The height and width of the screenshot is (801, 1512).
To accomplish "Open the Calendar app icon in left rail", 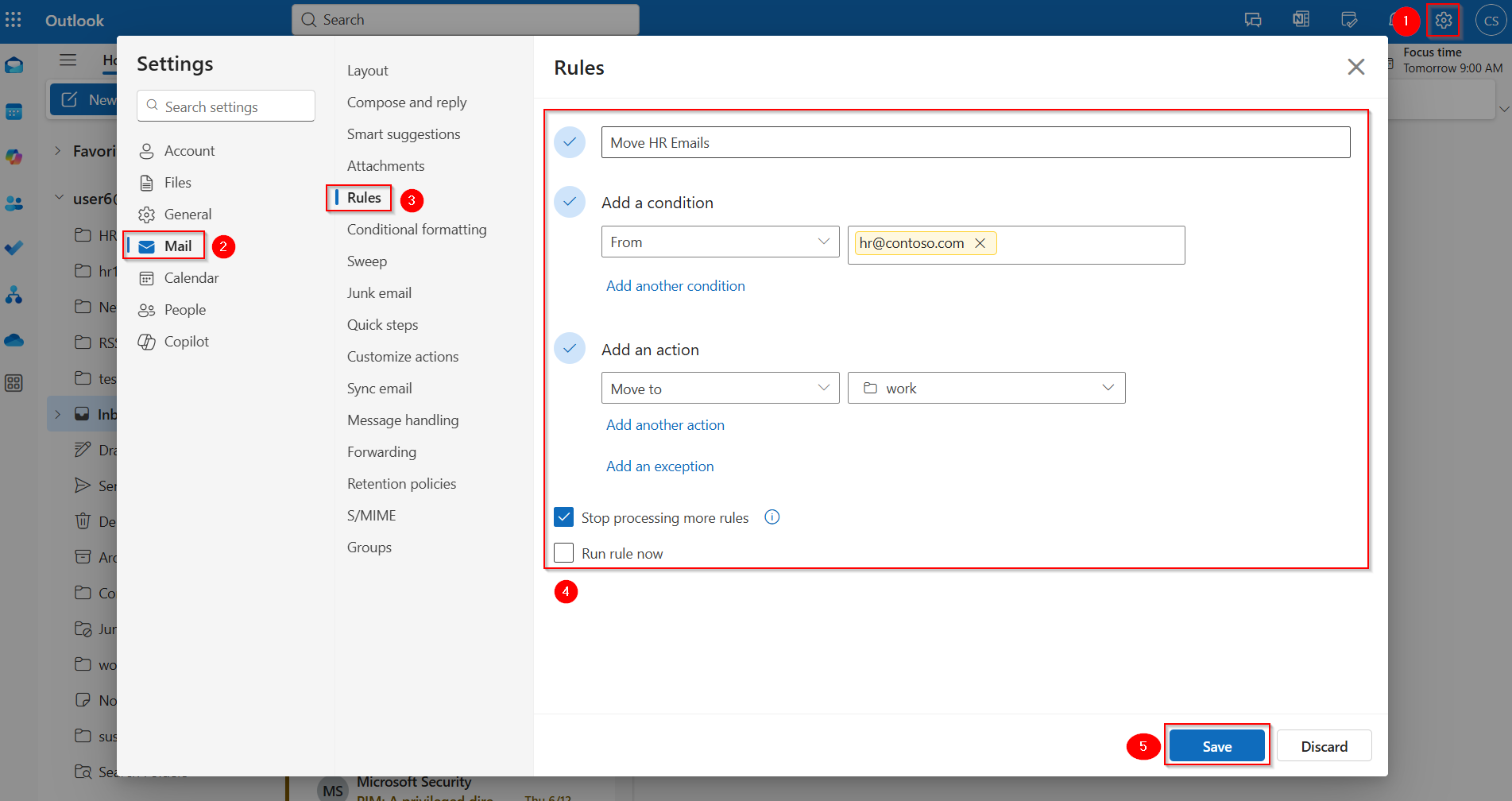I will tap(14, 111).
